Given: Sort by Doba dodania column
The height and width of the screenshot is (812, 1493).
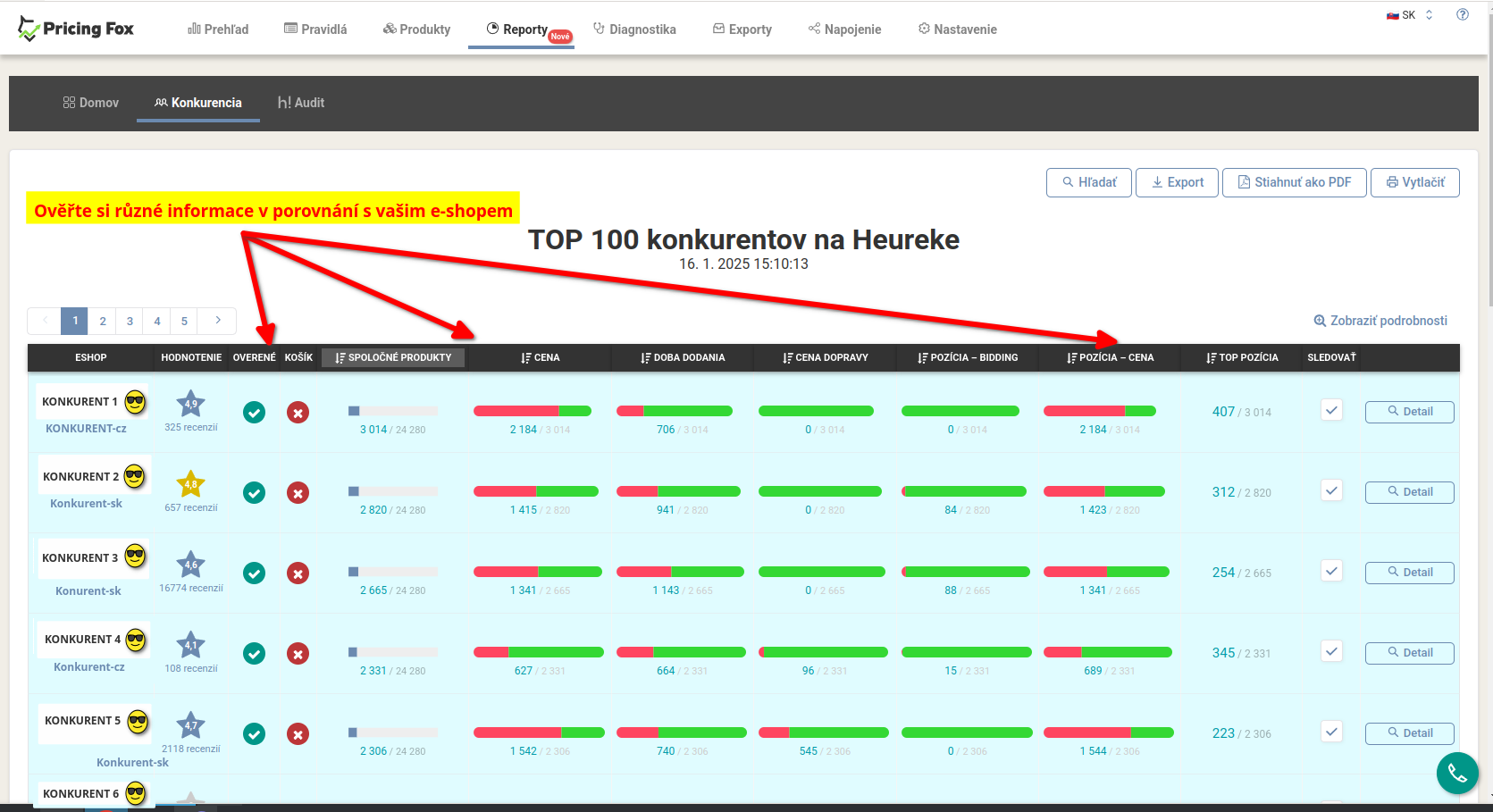Looking at the screenshot, I should tap(683, 357).
